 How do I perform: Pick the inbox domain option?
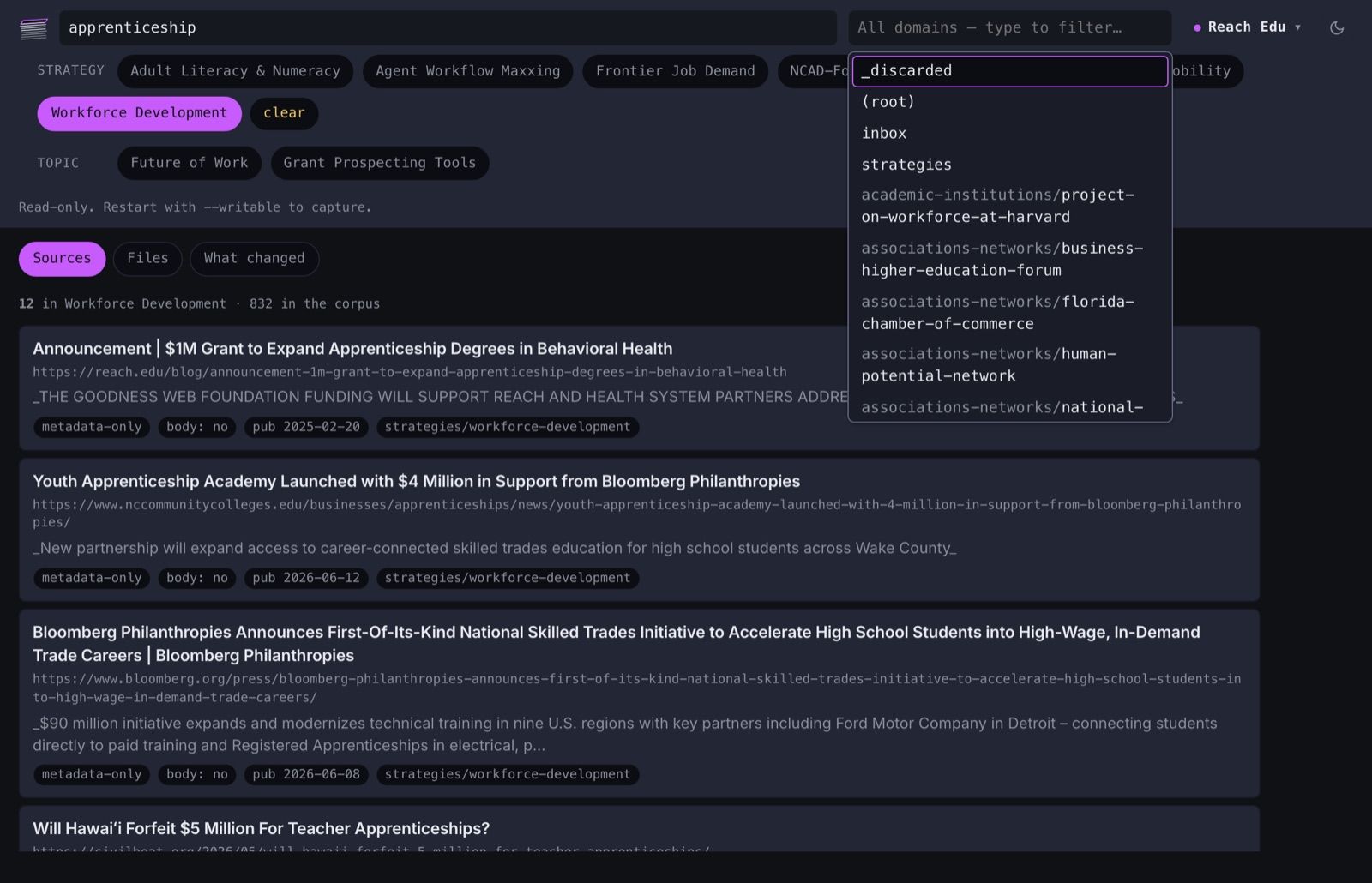(x=1009, y=133)
